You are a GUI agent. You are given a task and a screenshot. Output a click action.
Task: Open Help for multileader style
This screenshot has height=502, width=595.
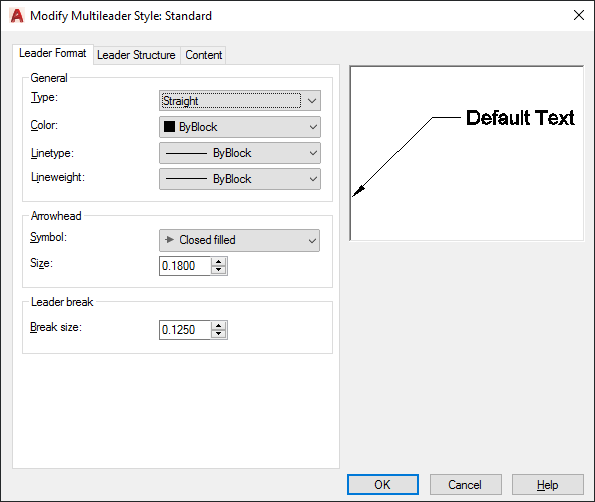[547, 485]
